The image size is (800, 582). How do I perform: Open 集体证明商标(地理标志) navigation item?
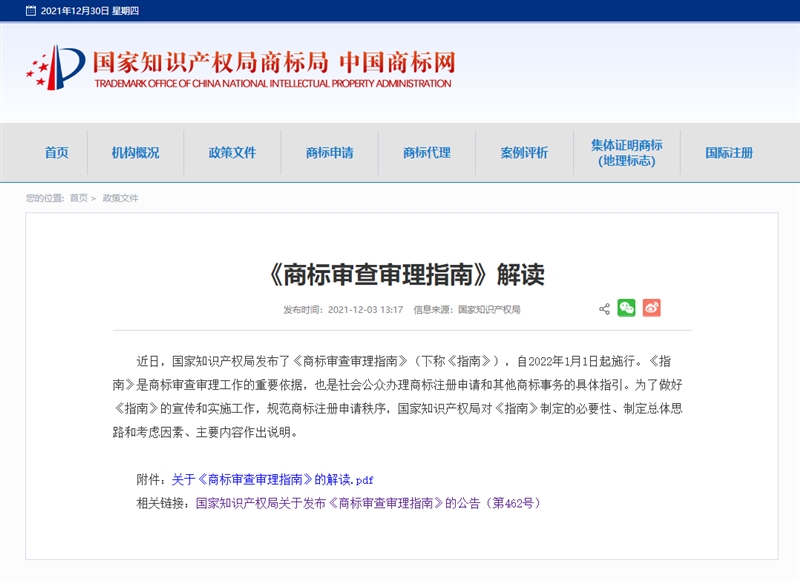[x=626, y=153]
